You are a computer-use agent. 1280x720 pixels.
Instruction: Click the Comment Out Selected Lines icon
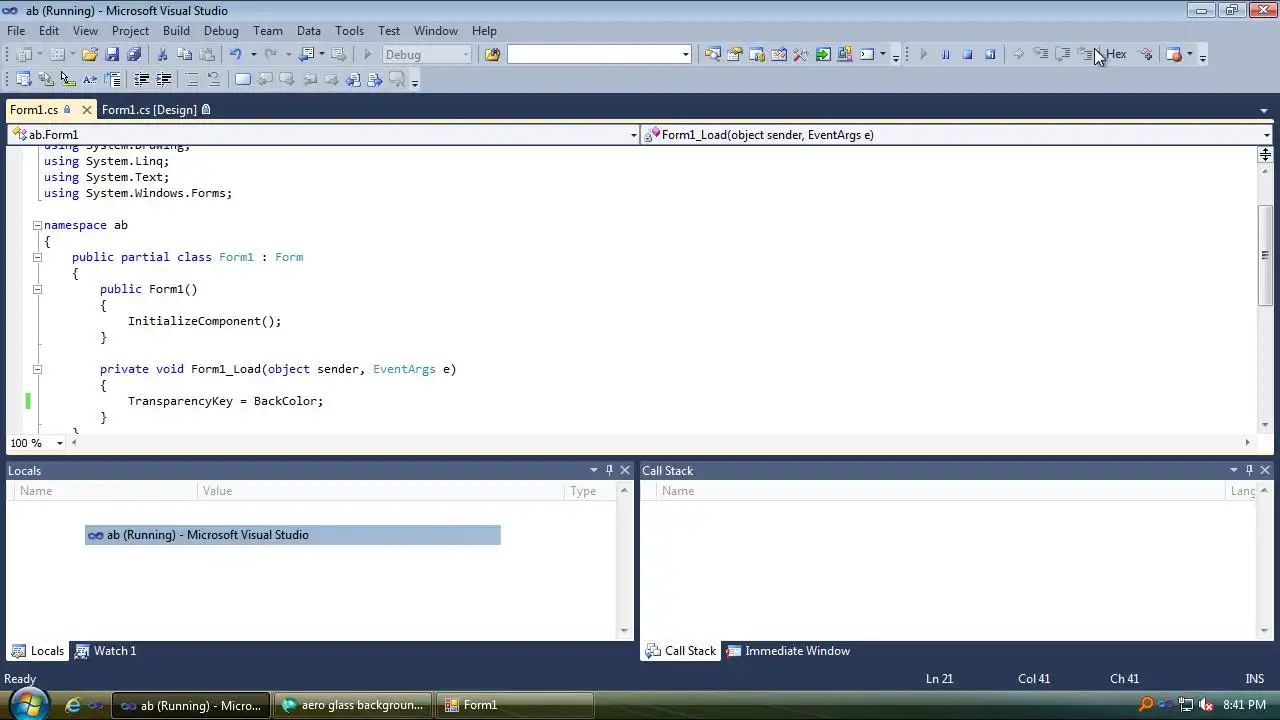192,79
